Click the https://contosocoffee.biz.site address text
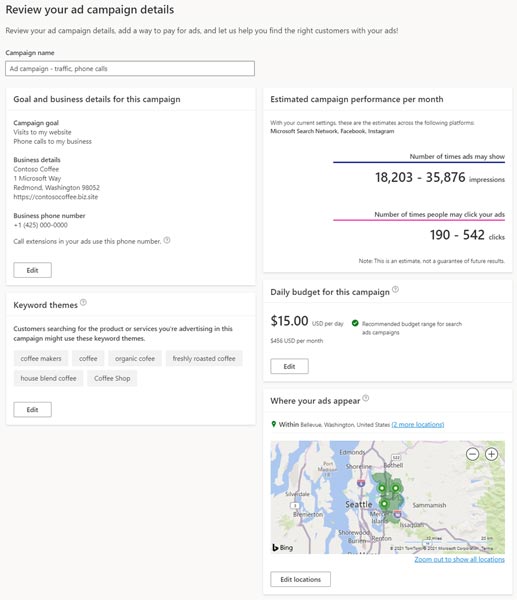Screen dimensions: 517x600 56,197
